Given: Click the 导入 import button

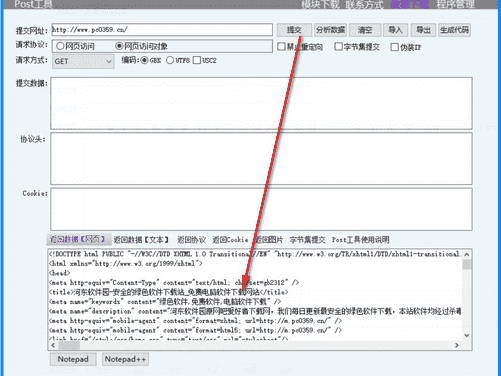Looking at the screenshot, I should click(x=395, y=30).
